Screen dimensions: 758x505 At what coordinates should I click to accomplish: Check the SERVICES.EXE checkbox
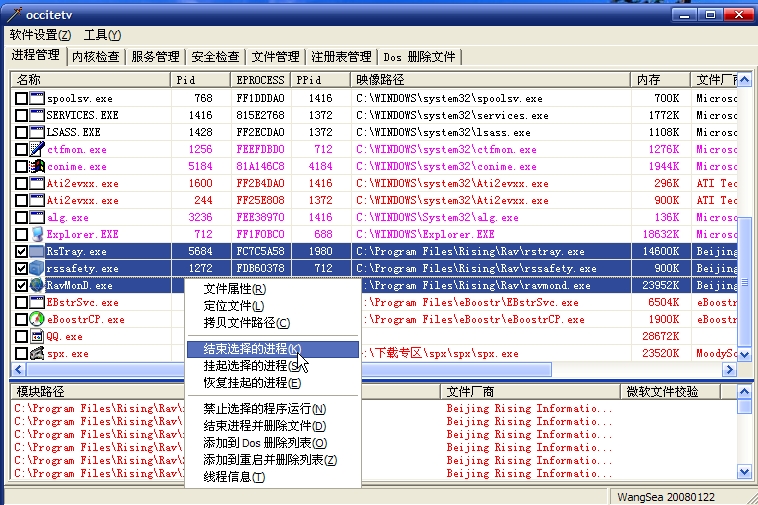click(x=21, y=115)
